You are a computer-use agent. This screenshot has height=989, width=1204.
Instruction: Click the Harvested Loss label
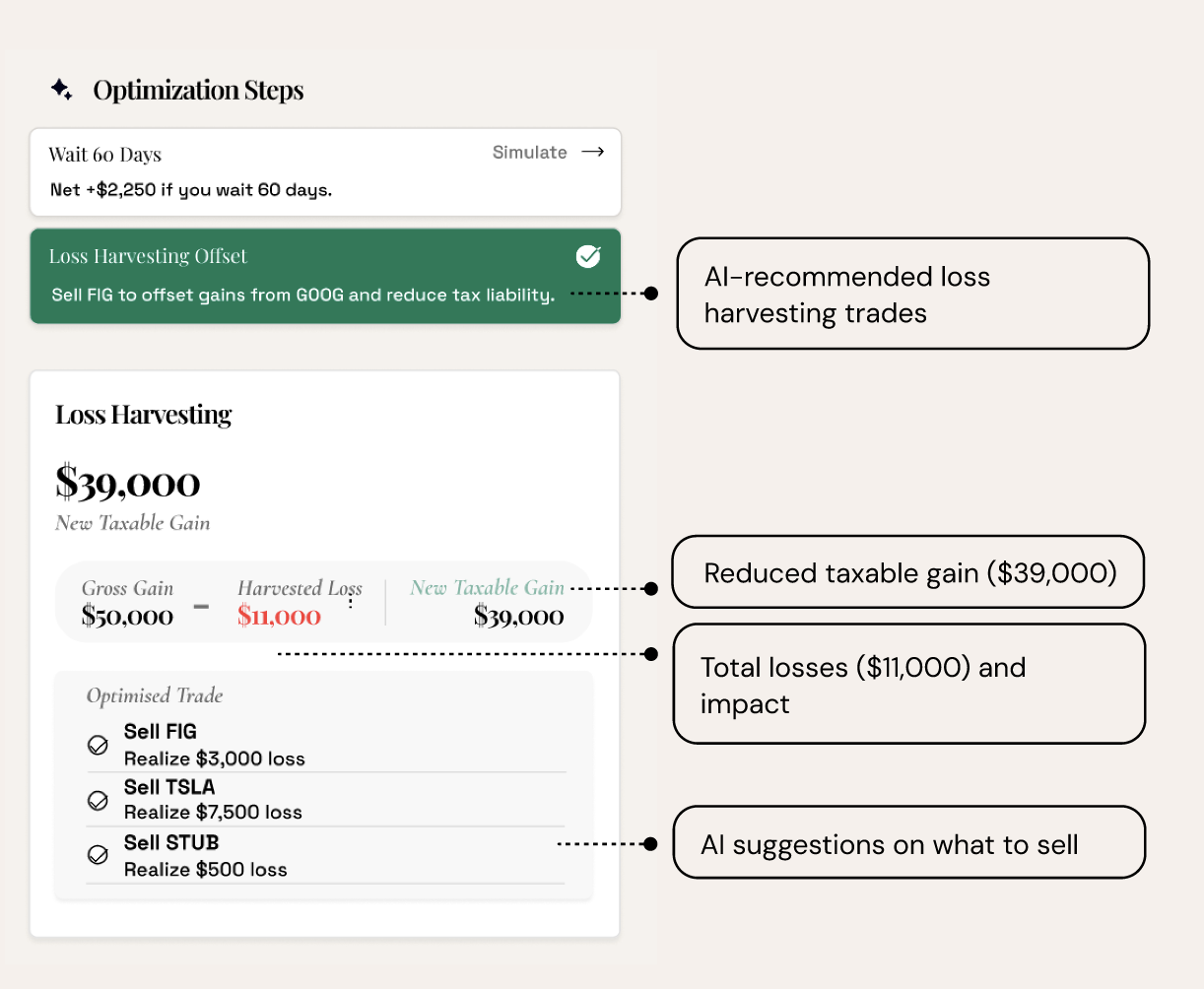(301, 588)
